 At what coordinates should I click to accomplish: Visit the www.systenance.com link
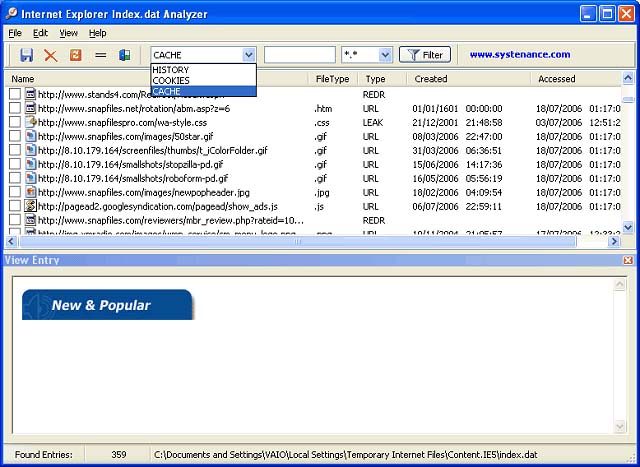519,55
